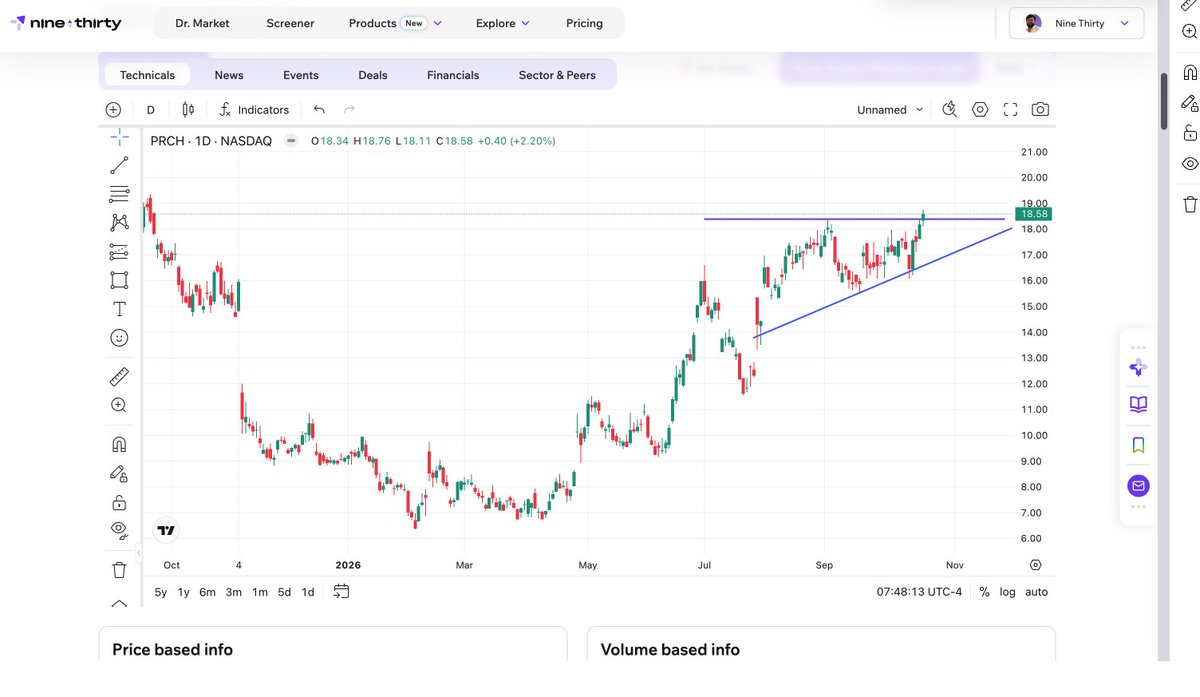Select the rectangle shape tool
1200x697 pixels.
click(119, 280)
